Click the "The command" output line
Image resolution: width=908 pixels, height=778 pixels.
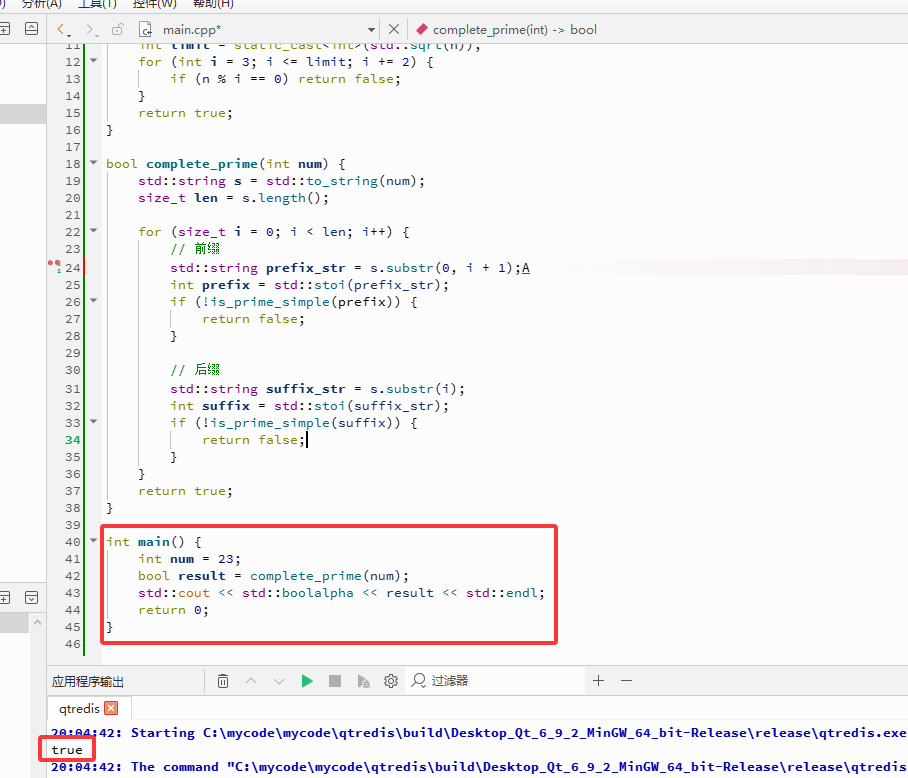click(x=478, y=767)
